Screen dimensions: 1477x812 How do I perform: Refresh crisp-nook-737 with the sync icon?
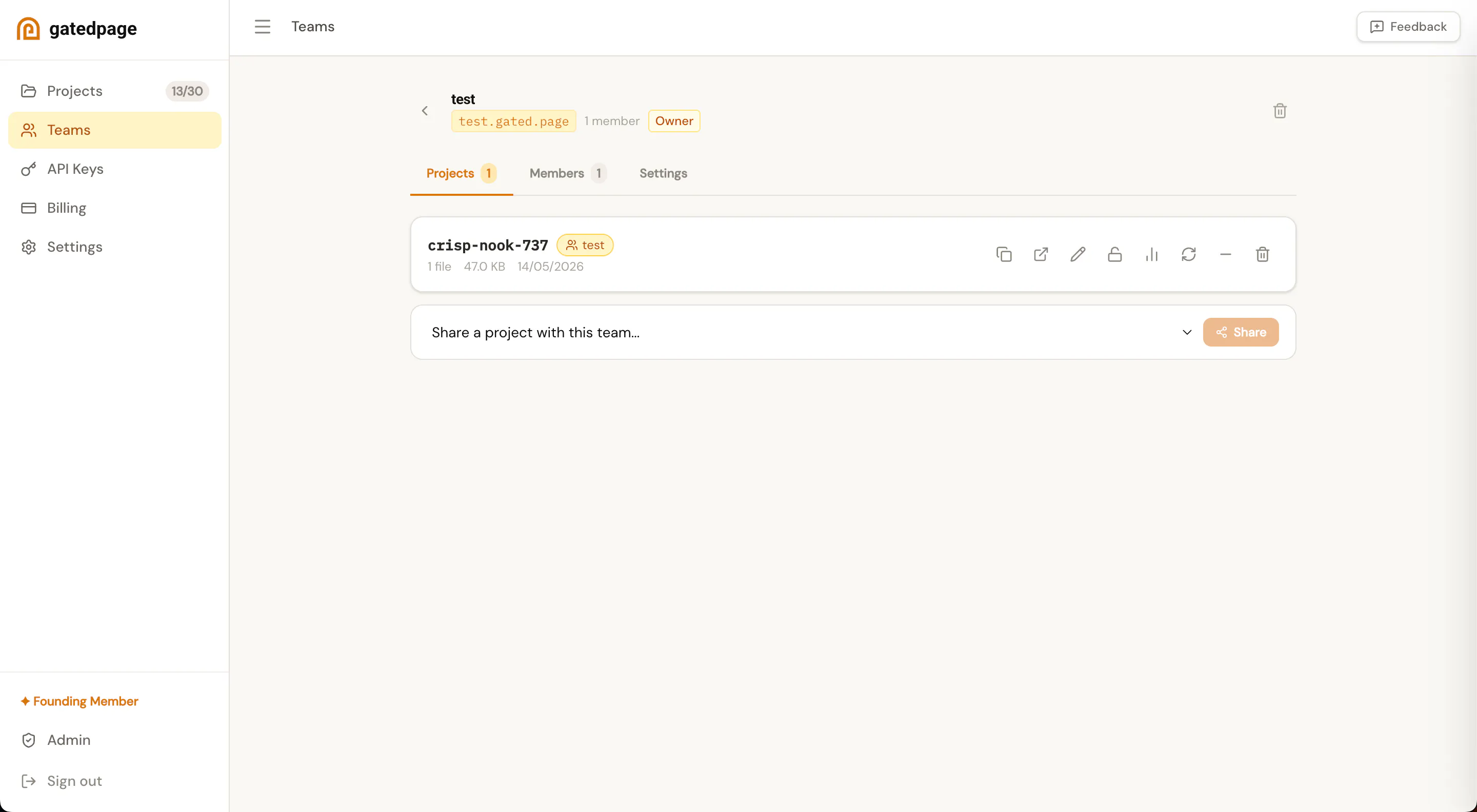click(1189, 254)
